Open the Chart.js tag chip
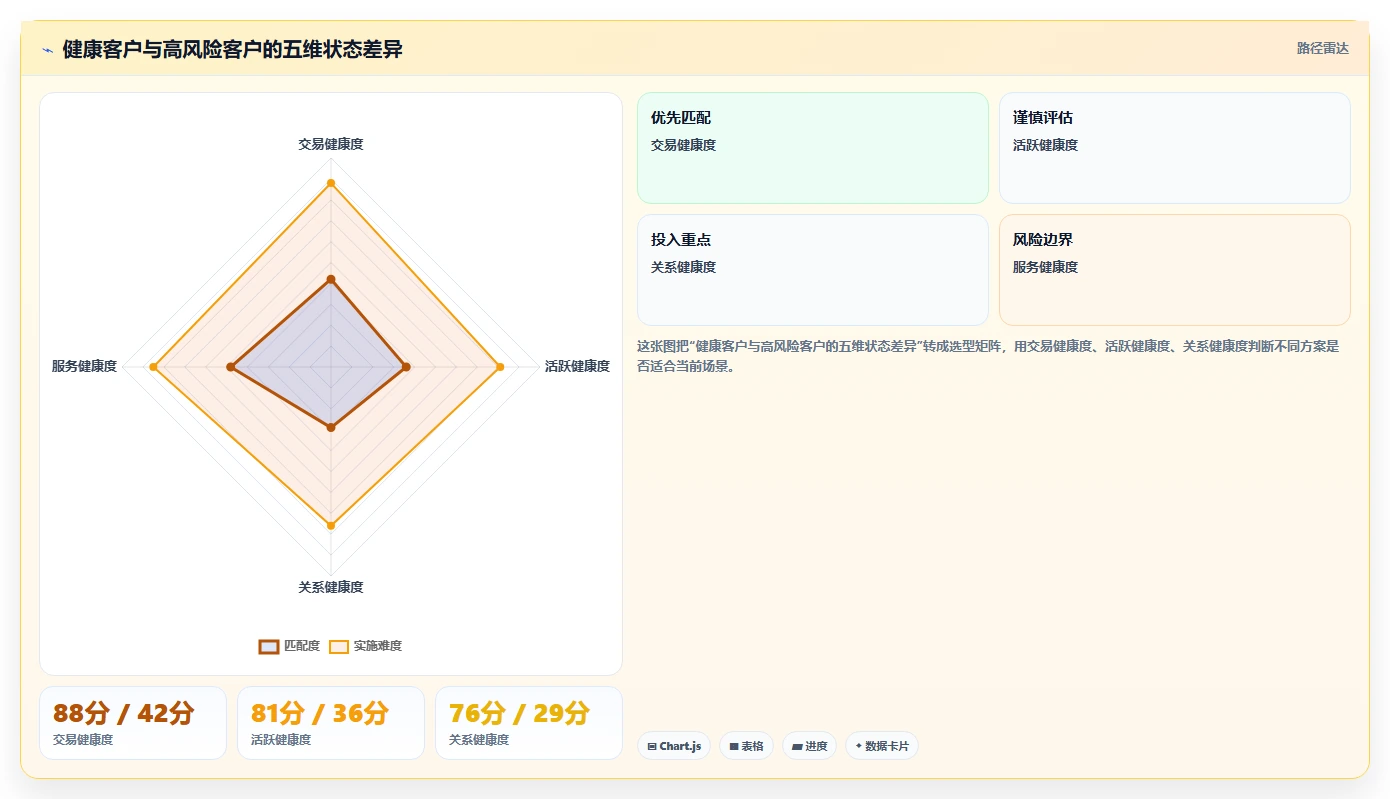Screen dimensions: 1390x799 [x=674, y=746]
